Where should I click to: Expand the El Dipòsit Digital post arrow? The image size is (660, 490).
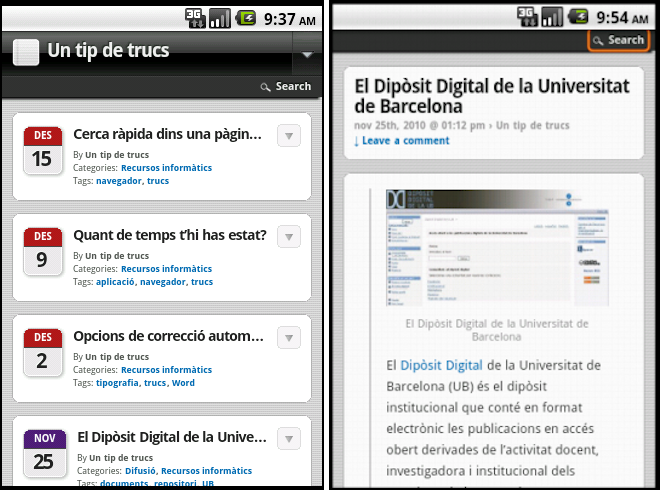pyautogui.click(x=288, y=438)
